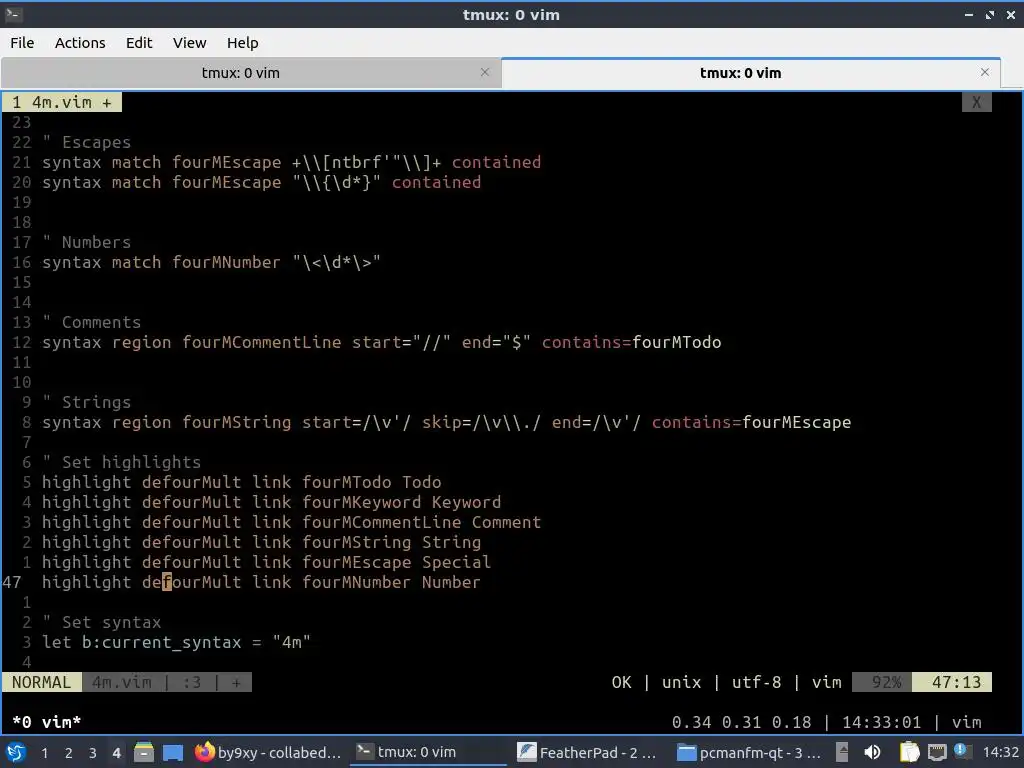This screenshot has height=768, width=1024.
Task: Click the *0 vim* tmux window label
Action: point(46,722)
